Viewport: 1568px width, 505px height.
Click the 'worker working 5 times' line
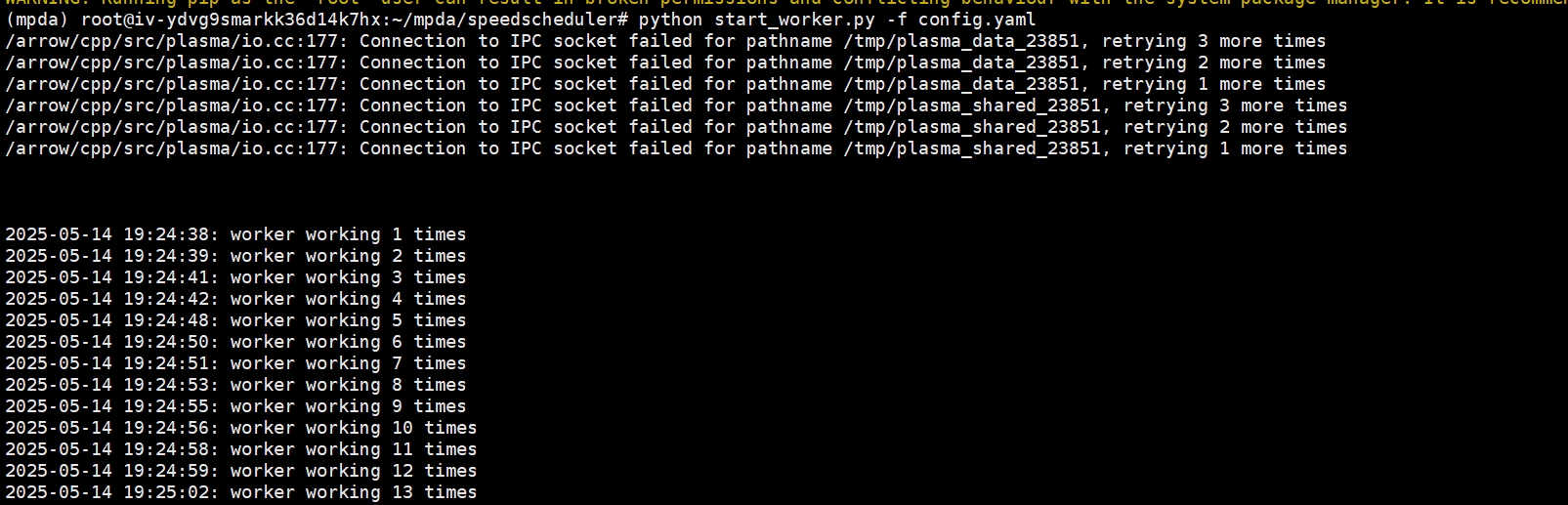click(x=235, y=320)
